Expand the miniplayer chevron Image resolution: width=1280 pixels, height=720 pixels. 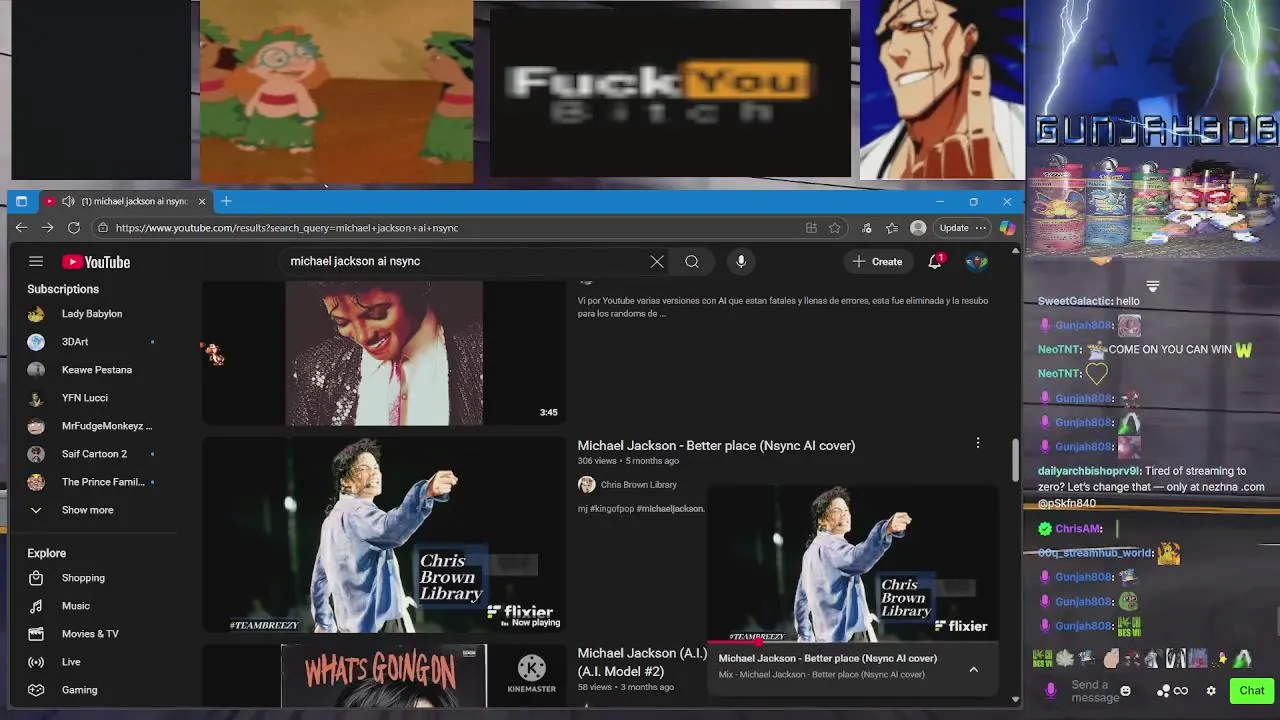[x=974, y=669]
